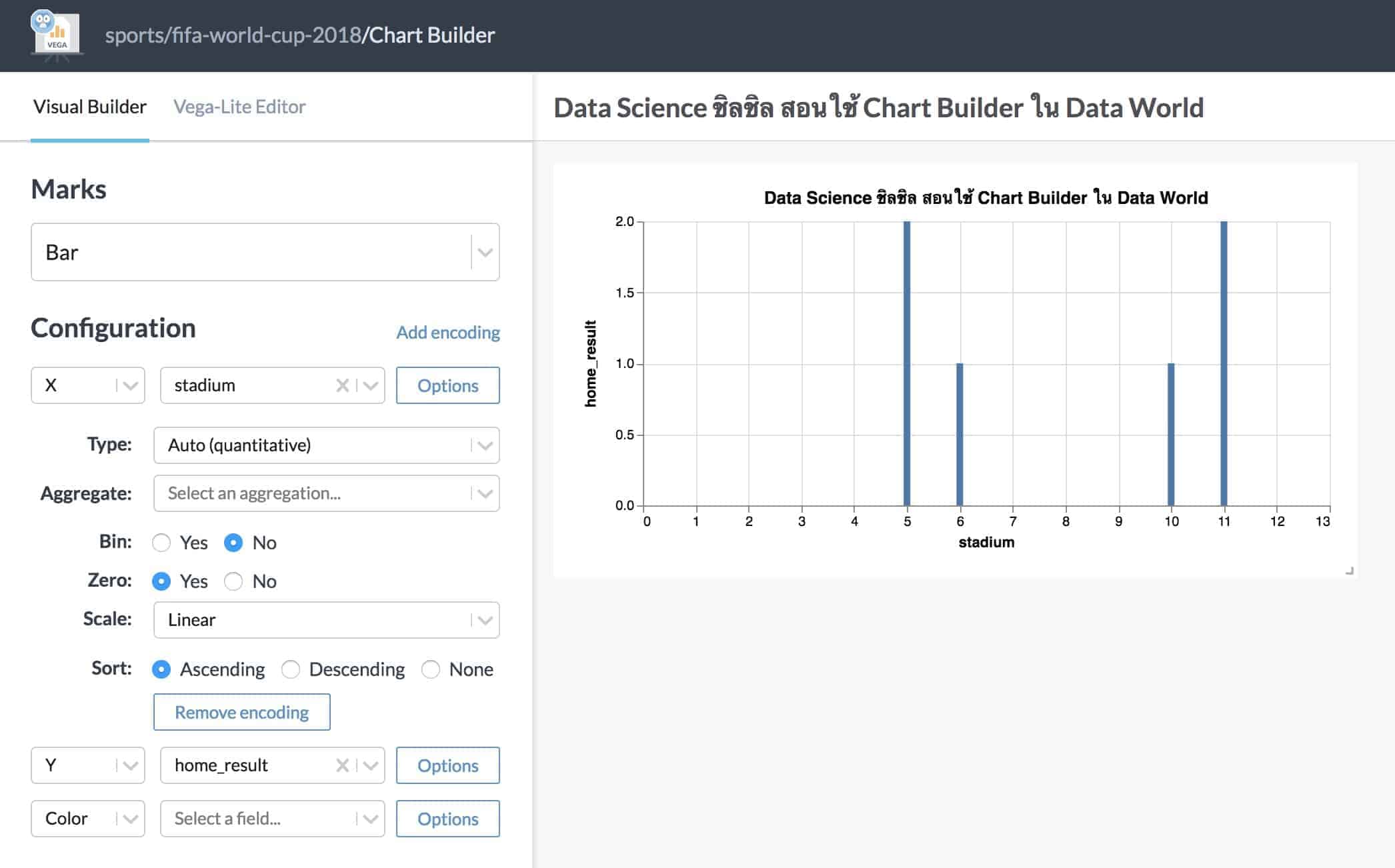
Task: Expand the stadium field dropdown
Action: click(x=371, y=385)
